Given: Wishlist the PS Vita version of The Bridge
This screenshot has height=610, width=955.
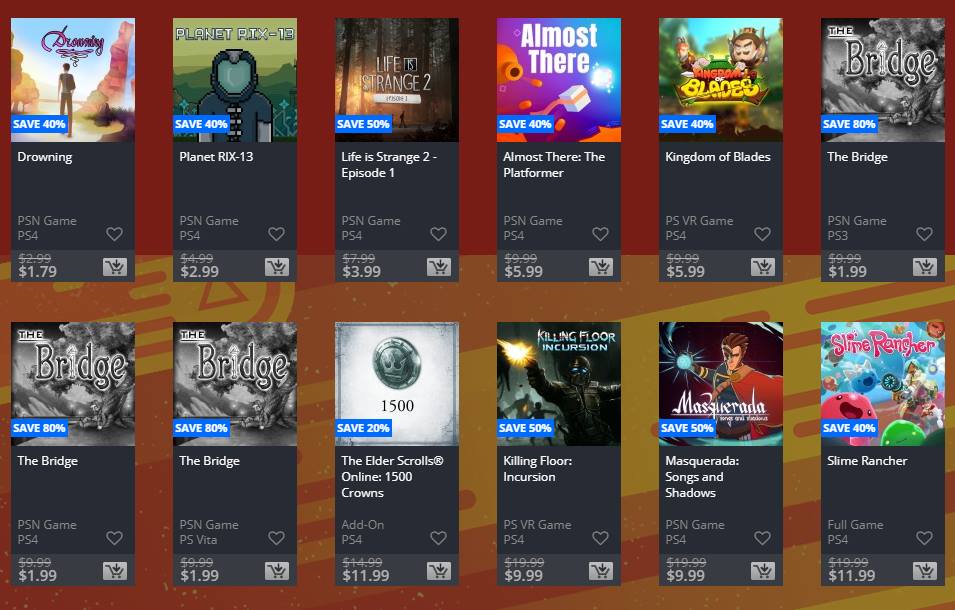Looking at the screenshot, I should tap(277, 538).
